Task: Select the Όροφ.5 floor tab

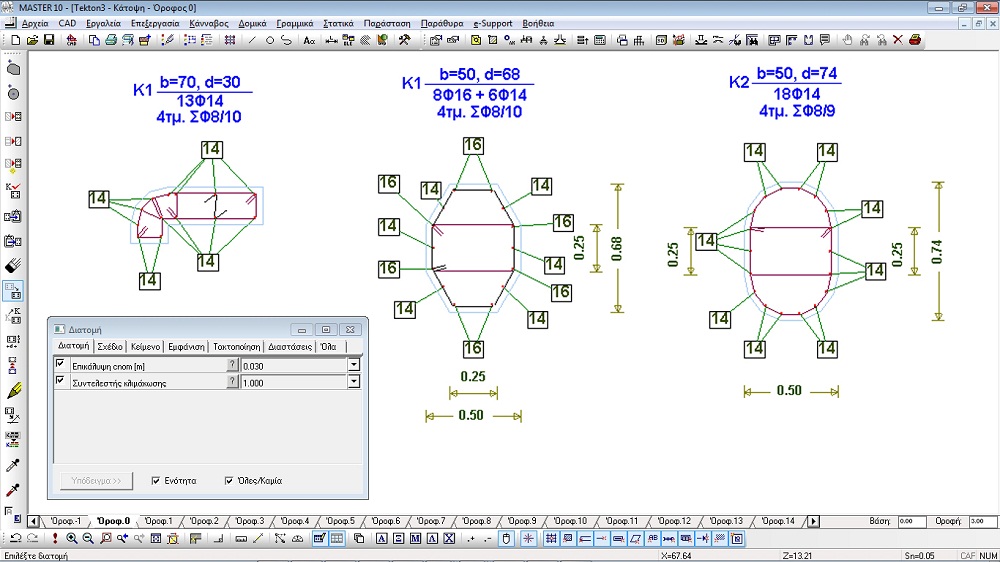Action: pyautogui.click(x=340, y=521)
